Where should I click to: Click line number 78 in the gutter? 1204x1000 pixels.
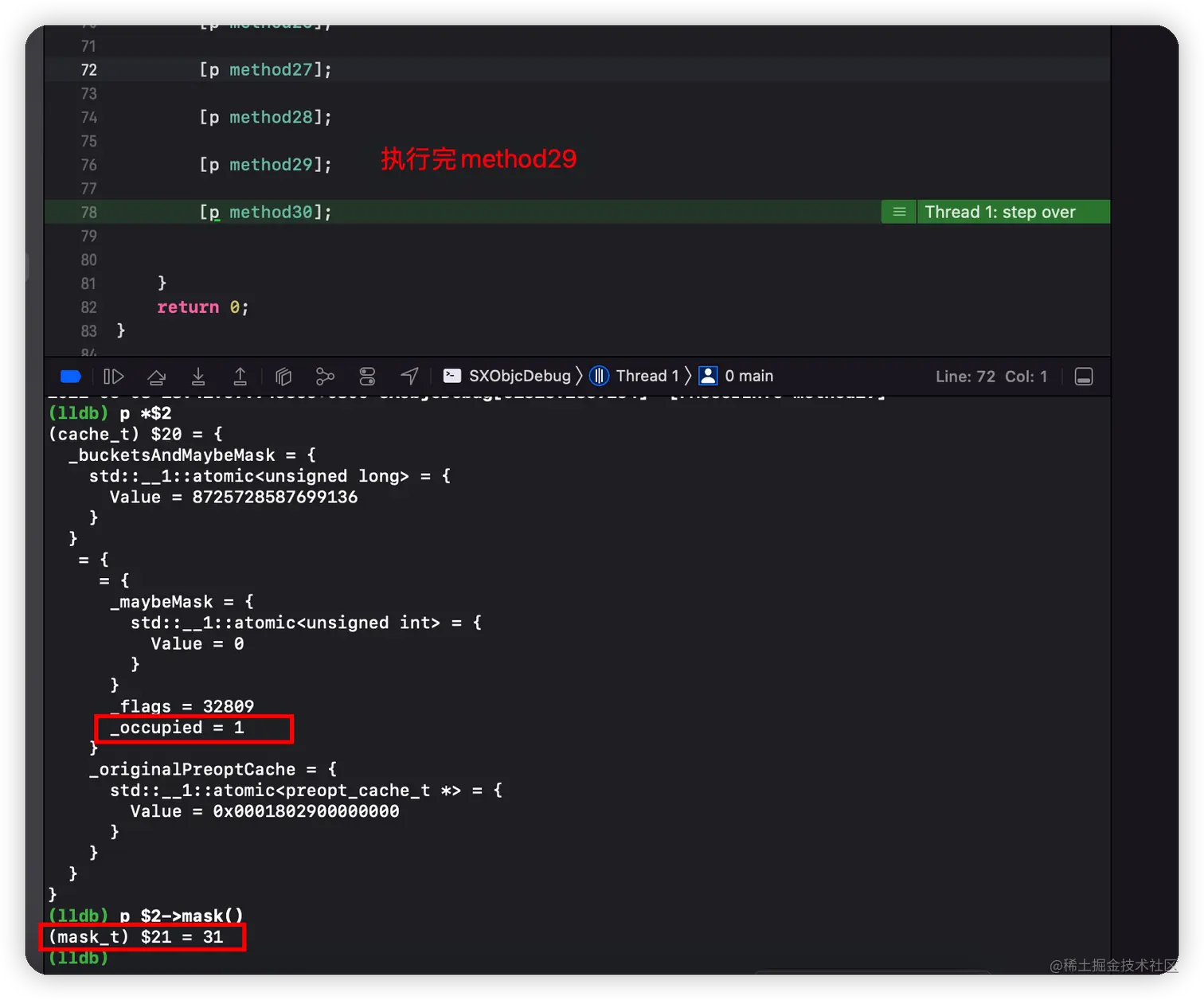pos(88,213)
